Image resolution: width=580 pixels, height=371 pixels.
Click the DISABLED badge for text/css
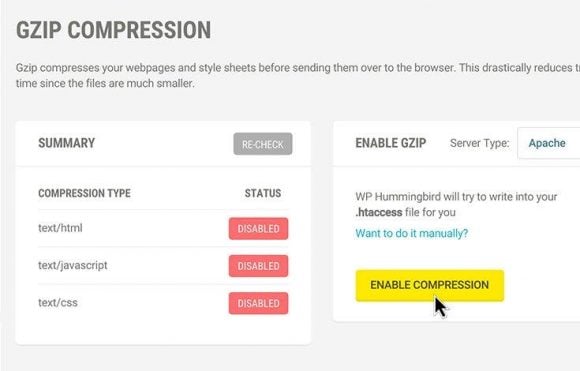[x=259, y=303]
